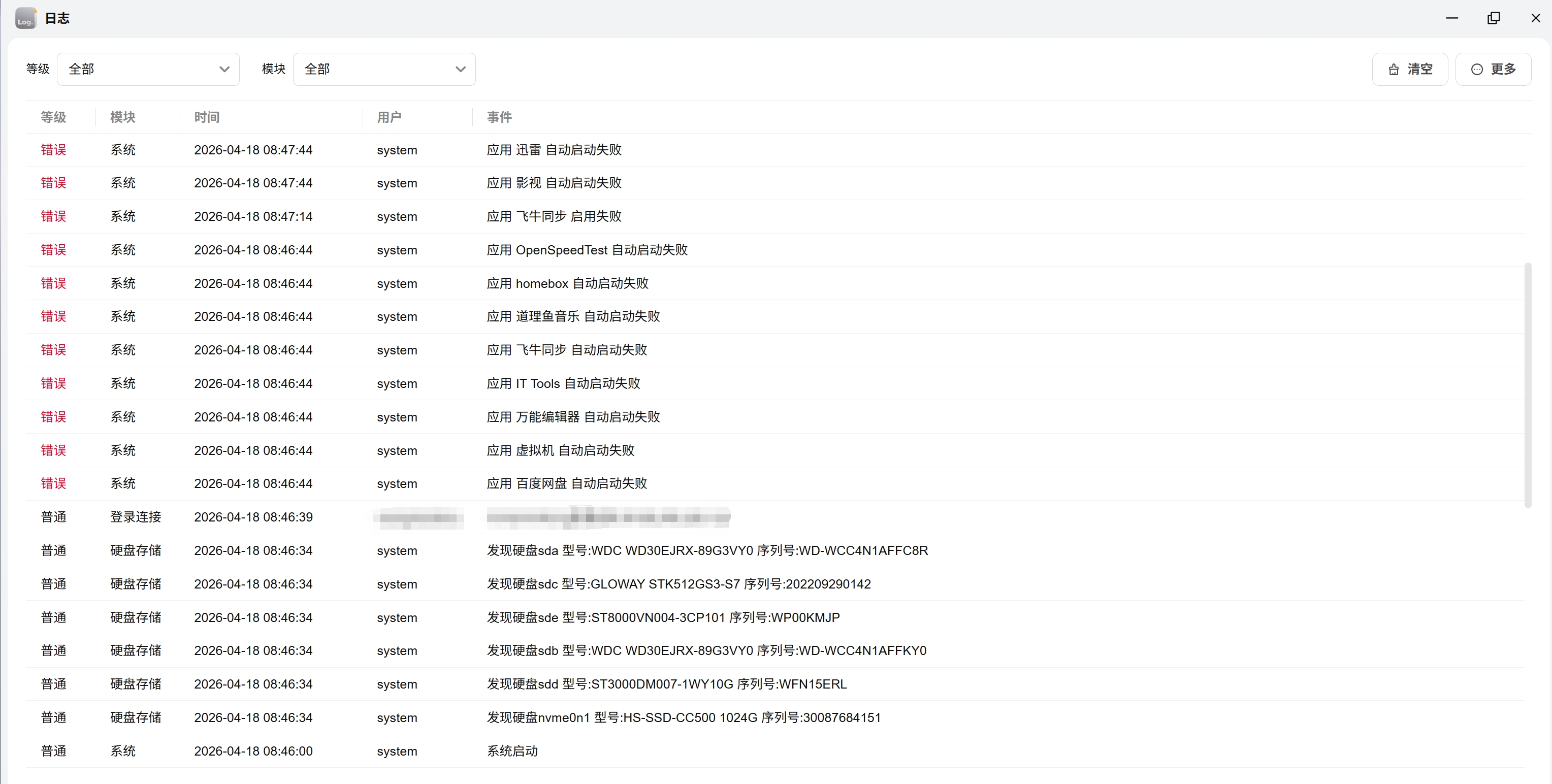Screen dimensions: 1552x784
Task: Click the 等级 dropdown chevron arrow
Action: tap(224, 69)
